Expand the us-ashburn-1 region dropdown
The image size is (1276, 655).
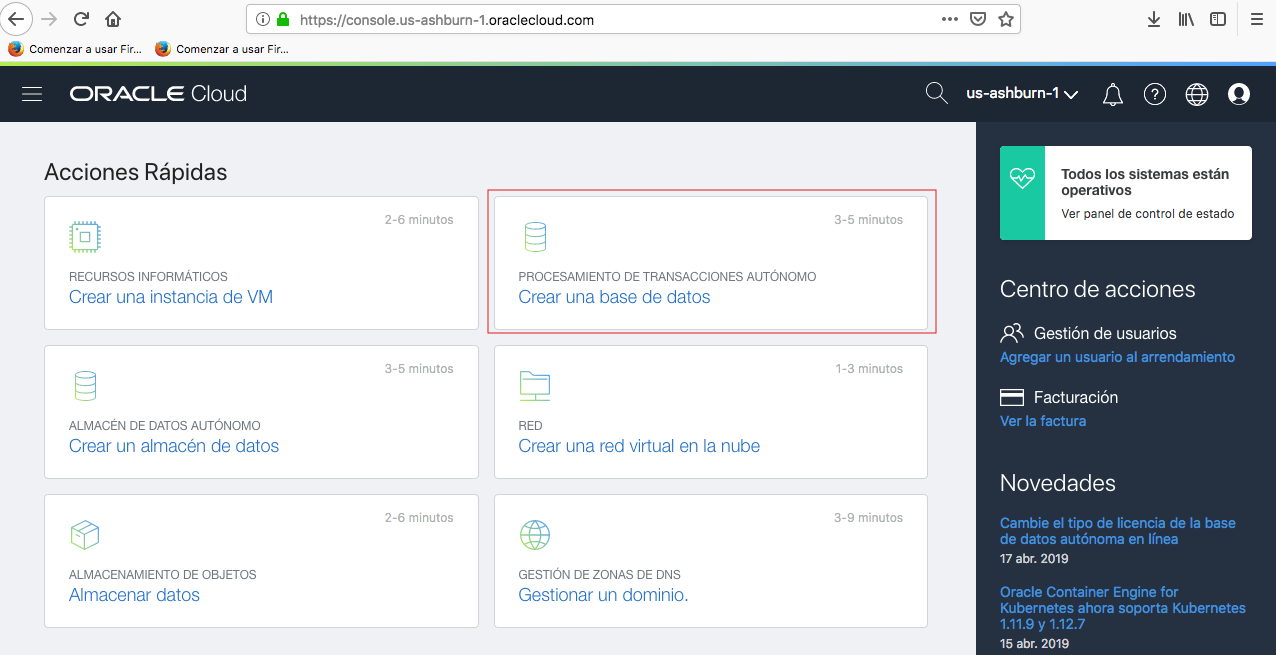point(1022,93)
